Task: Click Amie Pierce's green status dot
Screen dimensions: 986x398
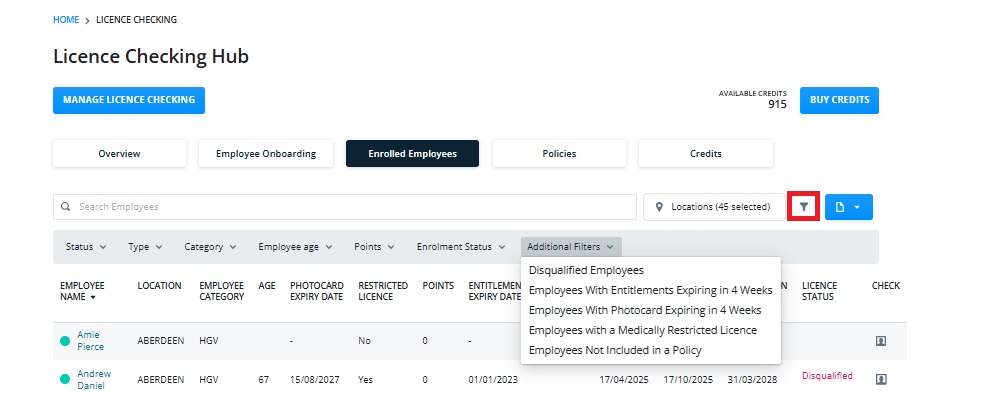Action: 65,341
